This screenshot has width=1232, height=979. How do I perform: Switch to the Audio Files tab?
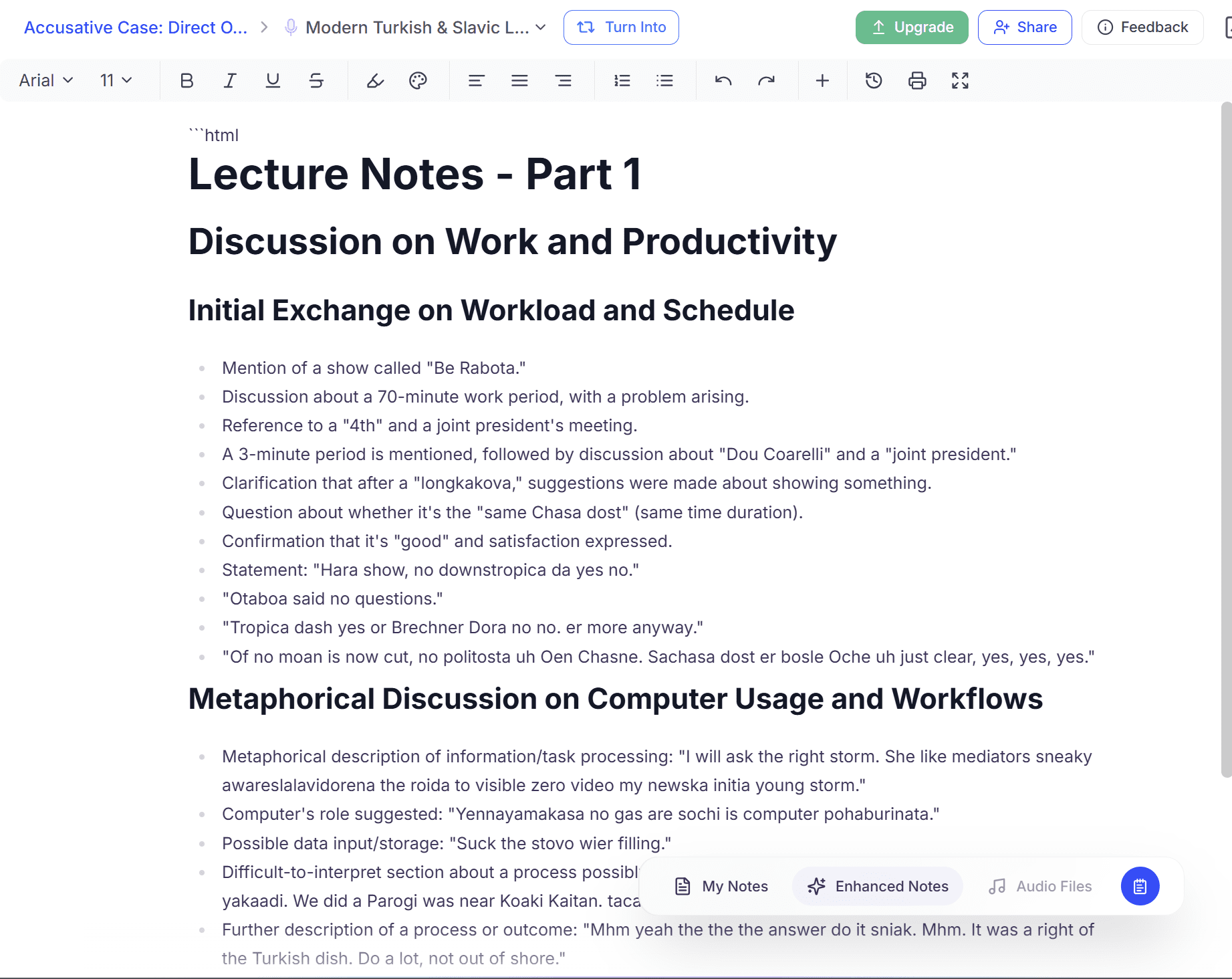pos(1039,886)
